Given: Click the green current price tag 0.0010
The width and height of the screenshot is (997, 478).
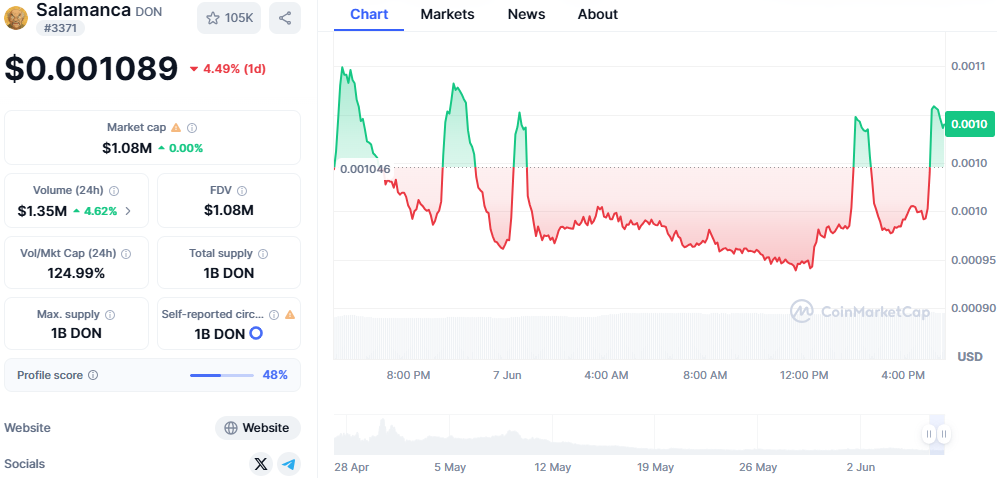Looking at the screenshot, I should (x=970, y=124).
